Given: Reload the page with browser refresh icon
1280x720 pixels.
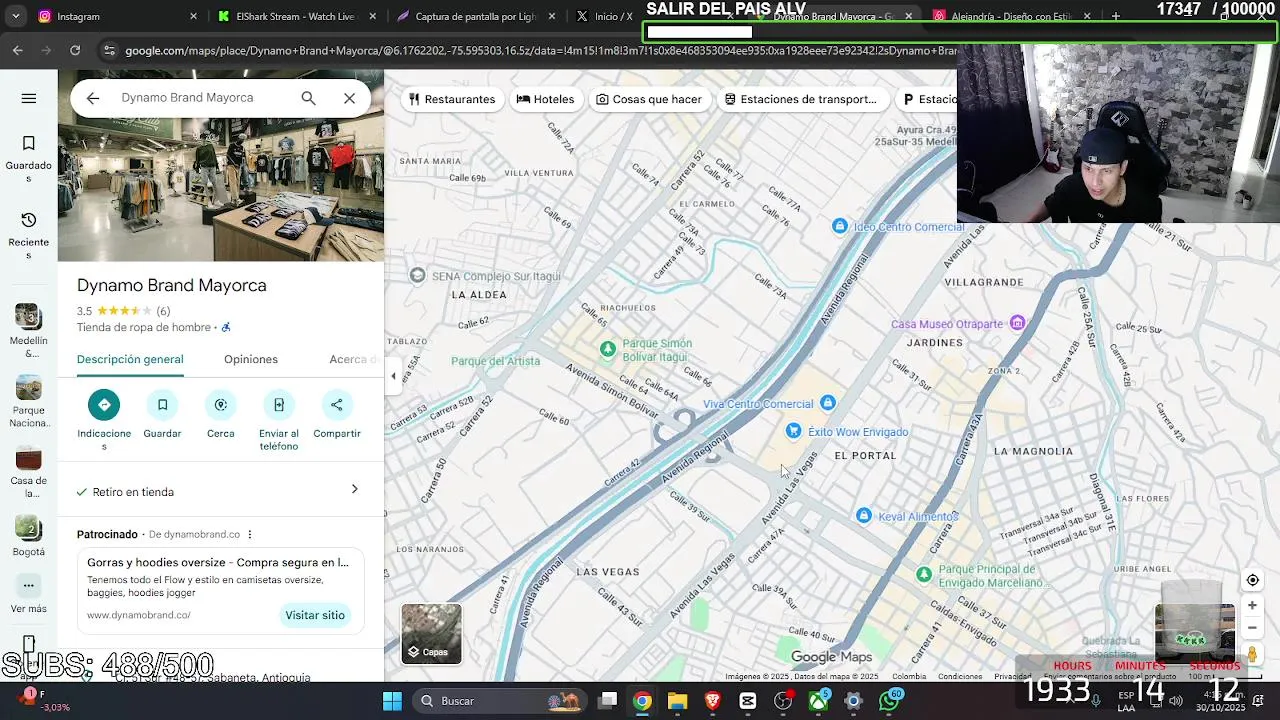Looking at the screenshot, I should 75,50.
